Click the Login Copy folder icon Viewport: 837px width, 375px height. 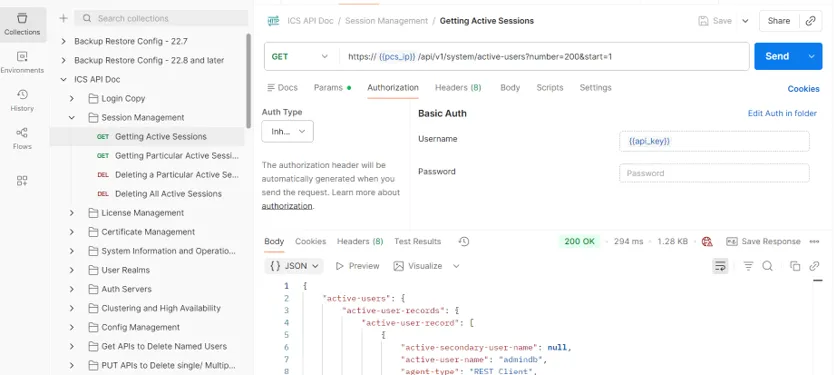point(93,99)
